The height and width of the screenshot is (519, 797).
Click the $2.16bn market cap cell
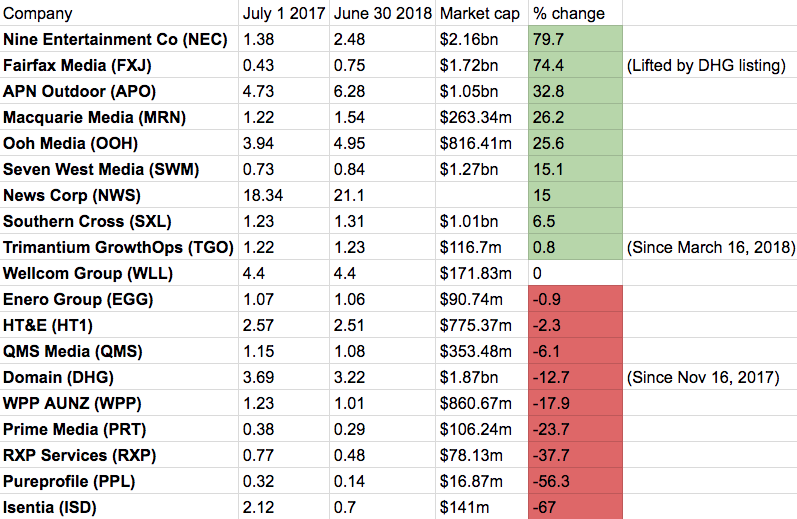(x=482, y=40)
